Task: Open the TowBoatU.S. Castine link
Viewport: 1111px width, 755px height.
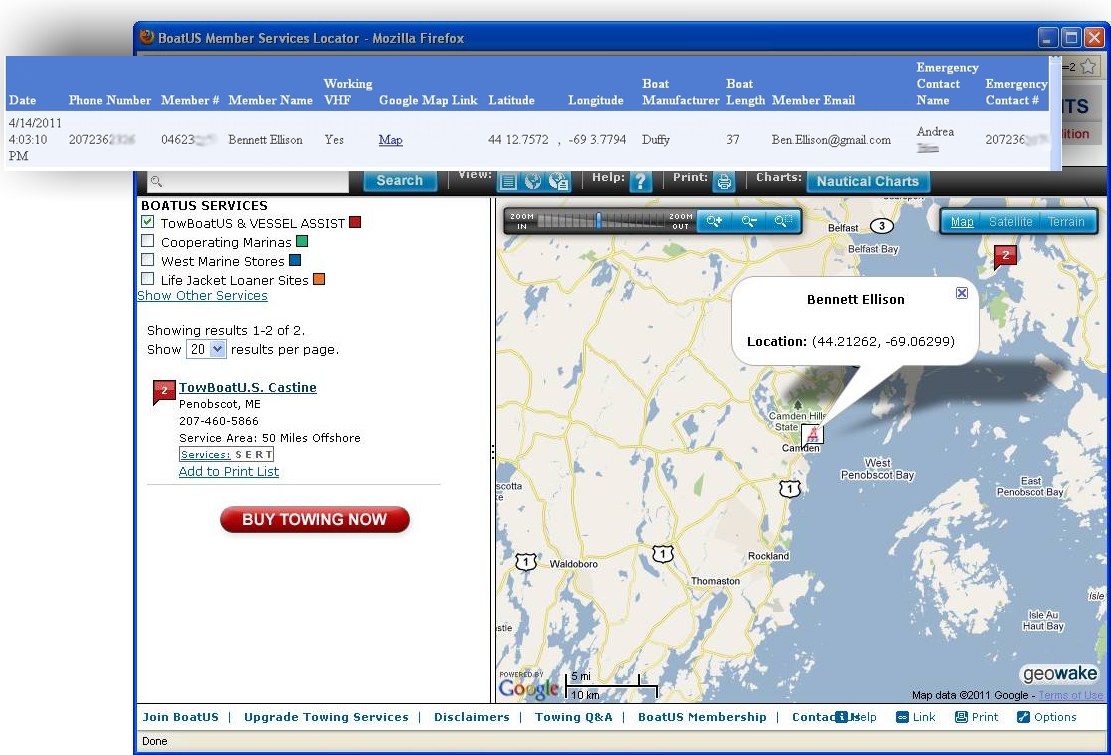Action: pos(247,387)
